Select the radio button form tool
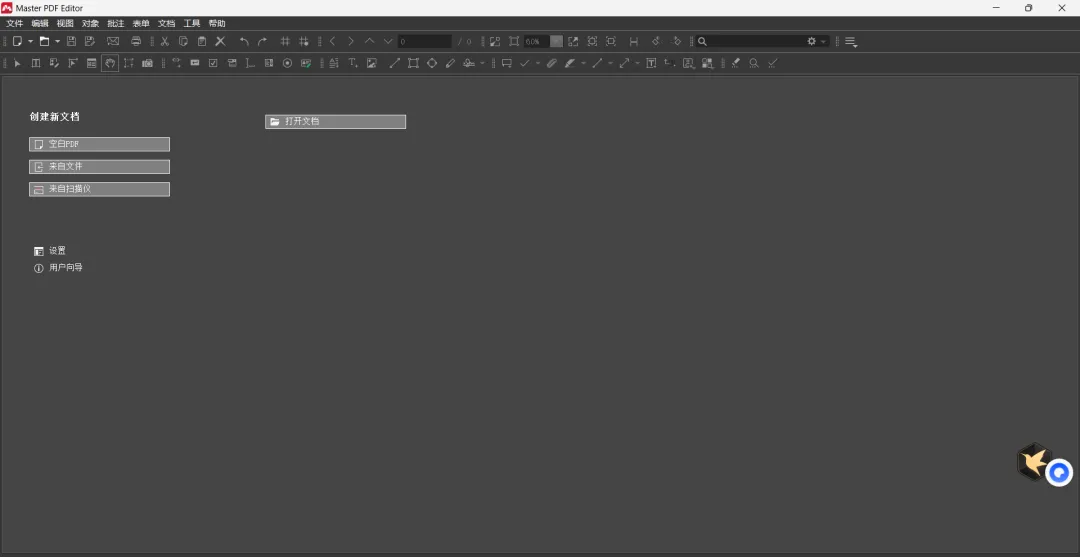The width and height of the screenshot is (1080, 557). pos(287,63)
